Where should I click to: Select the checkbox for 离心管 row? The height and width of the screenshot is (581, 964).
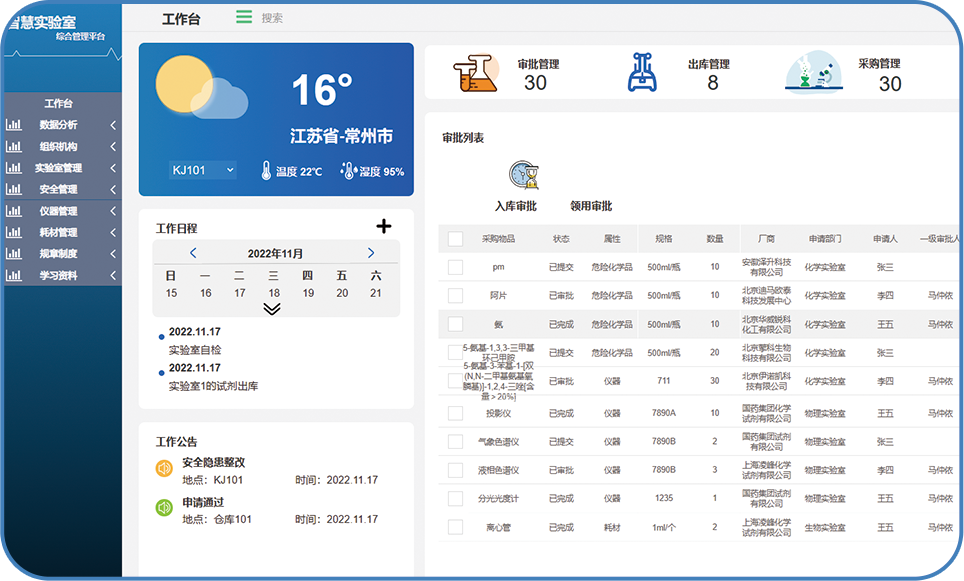coord(456,527)
